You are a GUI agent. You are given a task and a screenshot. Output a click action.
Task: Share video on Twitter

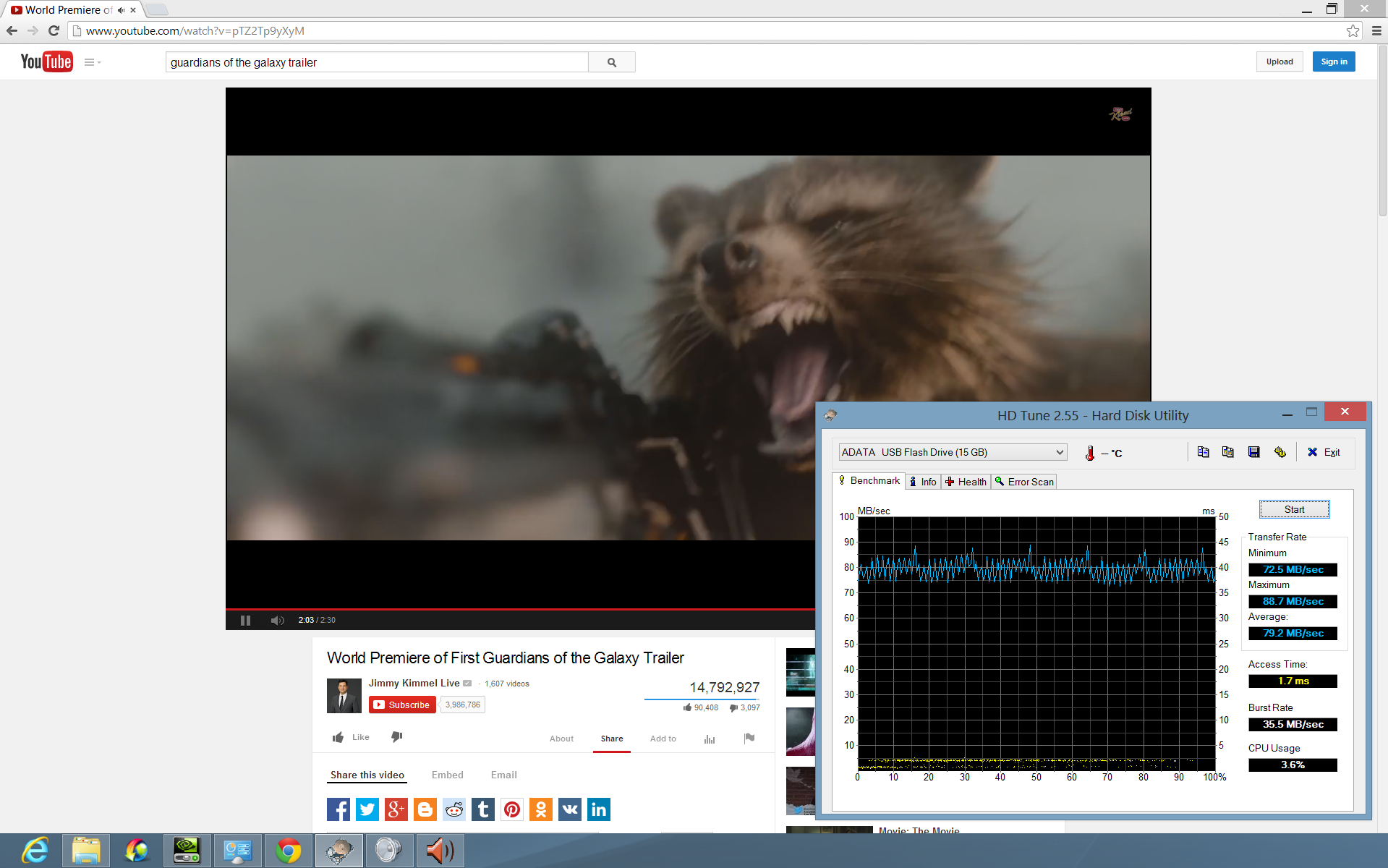click(367, 809)
